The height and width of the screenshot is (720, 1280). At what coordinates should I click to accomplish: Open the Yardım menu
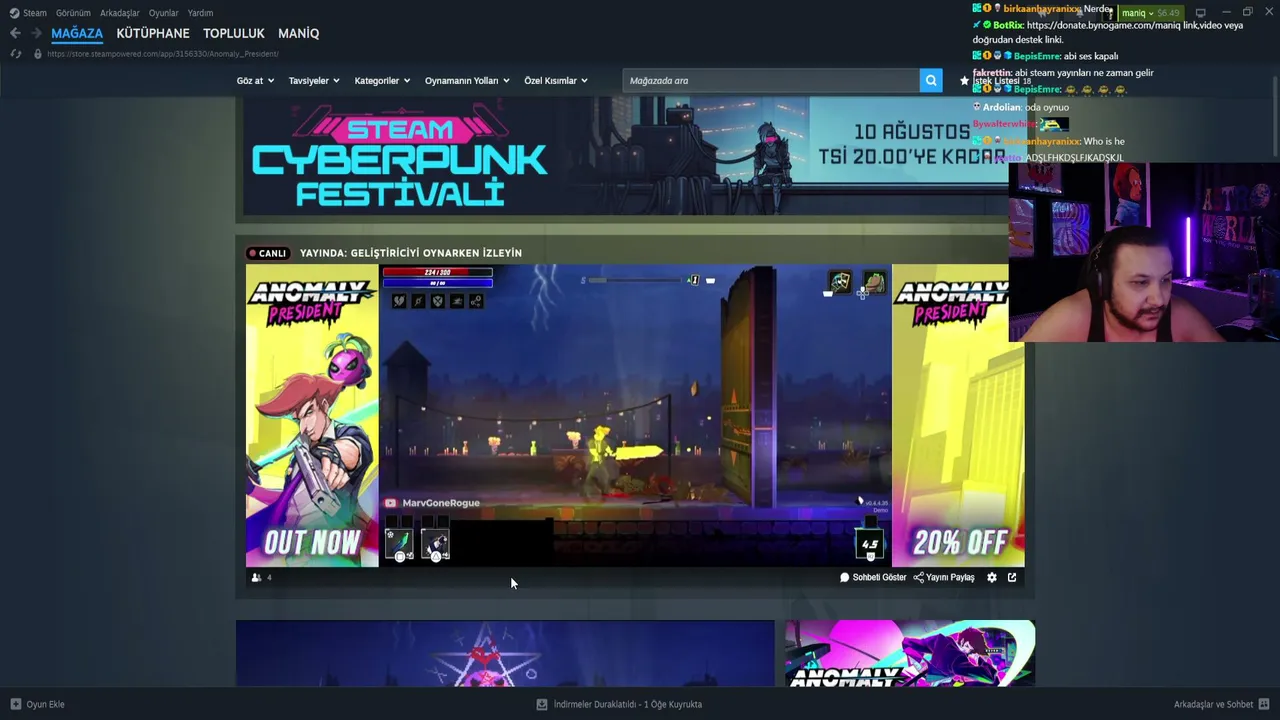click(x=200, y=13)
